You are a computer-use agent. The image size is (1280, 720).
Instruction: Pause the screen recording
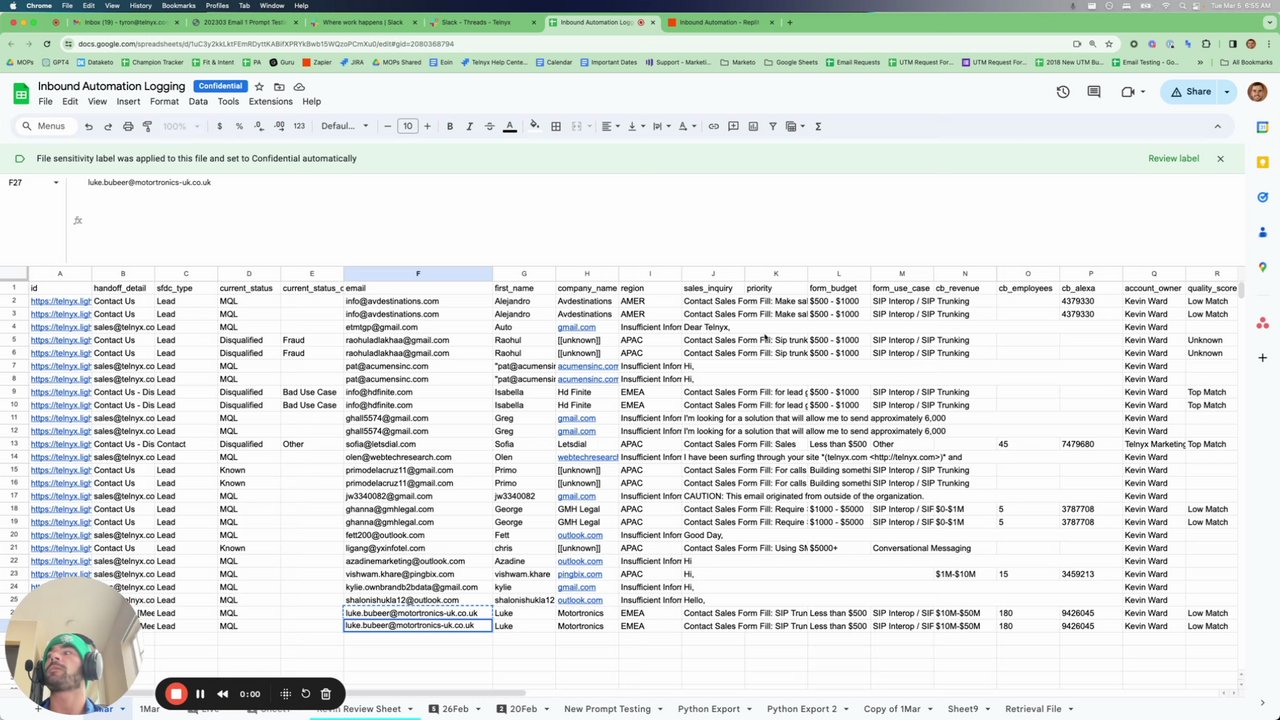(200, 694)
